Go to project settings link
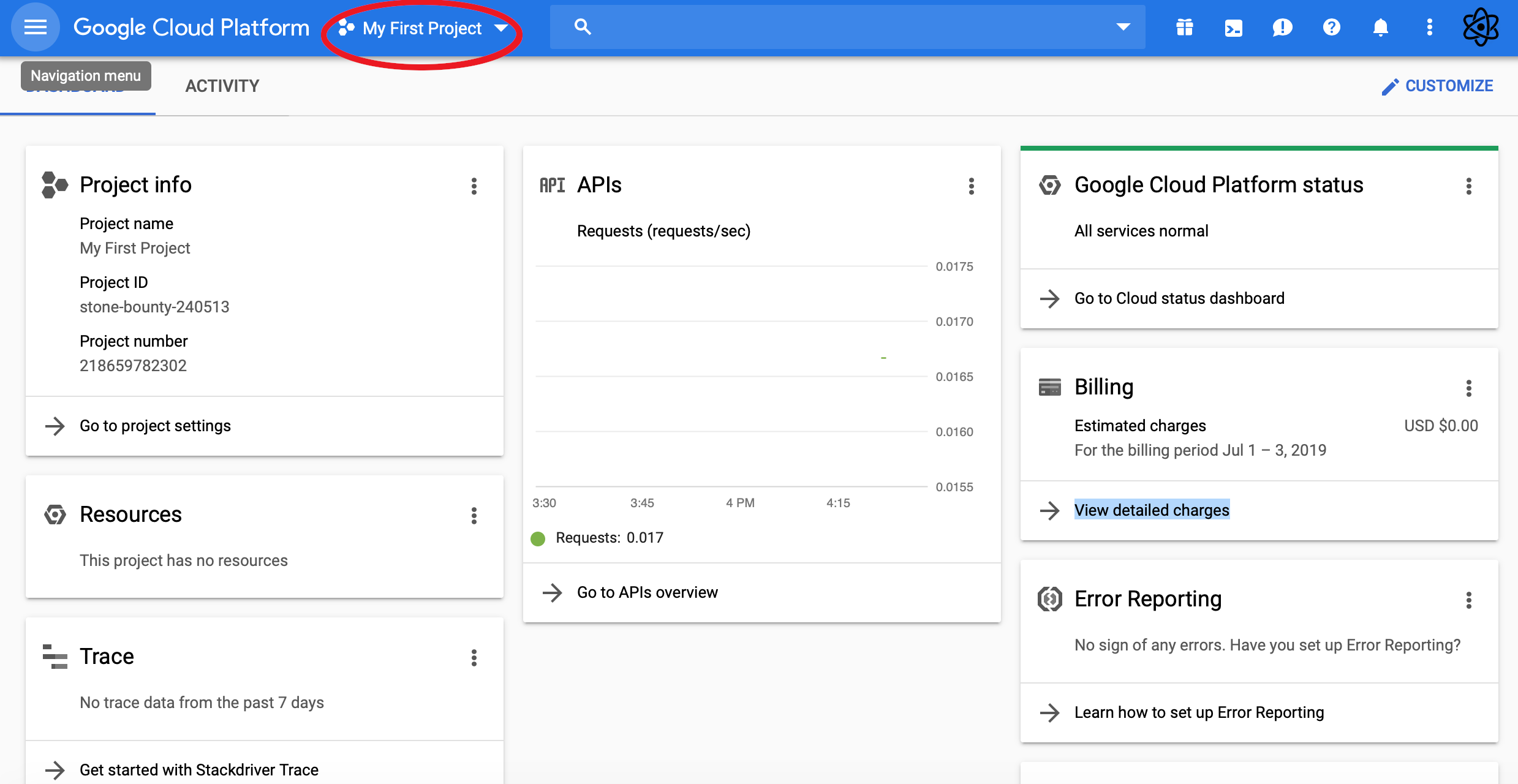 [155, 426]
